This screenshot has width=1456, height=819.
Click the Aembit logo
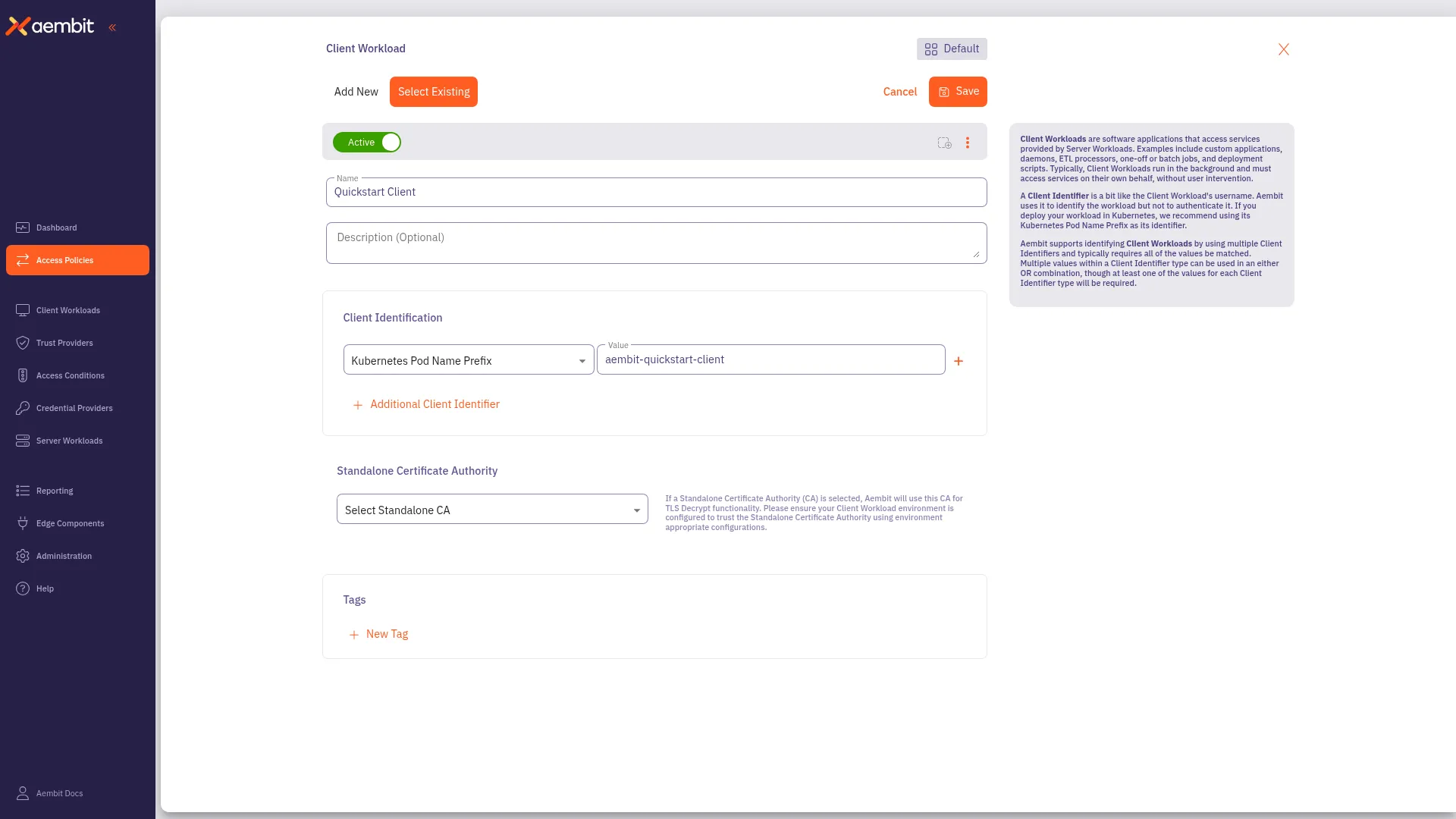coord(50,27)
